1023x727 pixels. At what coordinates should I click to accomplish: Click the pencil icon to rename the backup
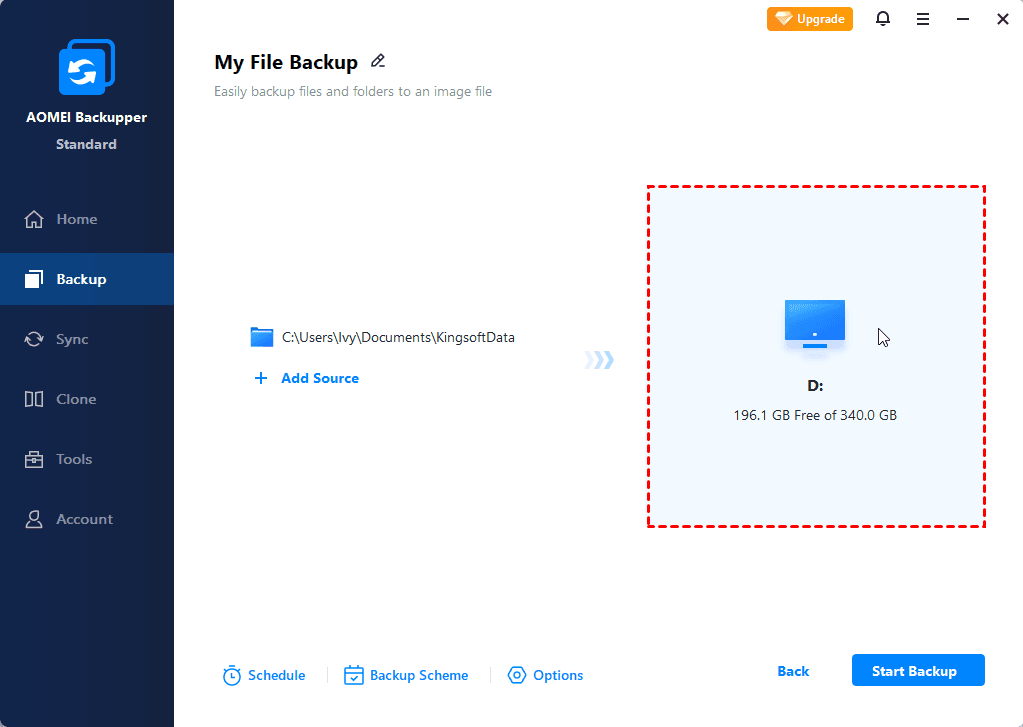coord(378,61)
